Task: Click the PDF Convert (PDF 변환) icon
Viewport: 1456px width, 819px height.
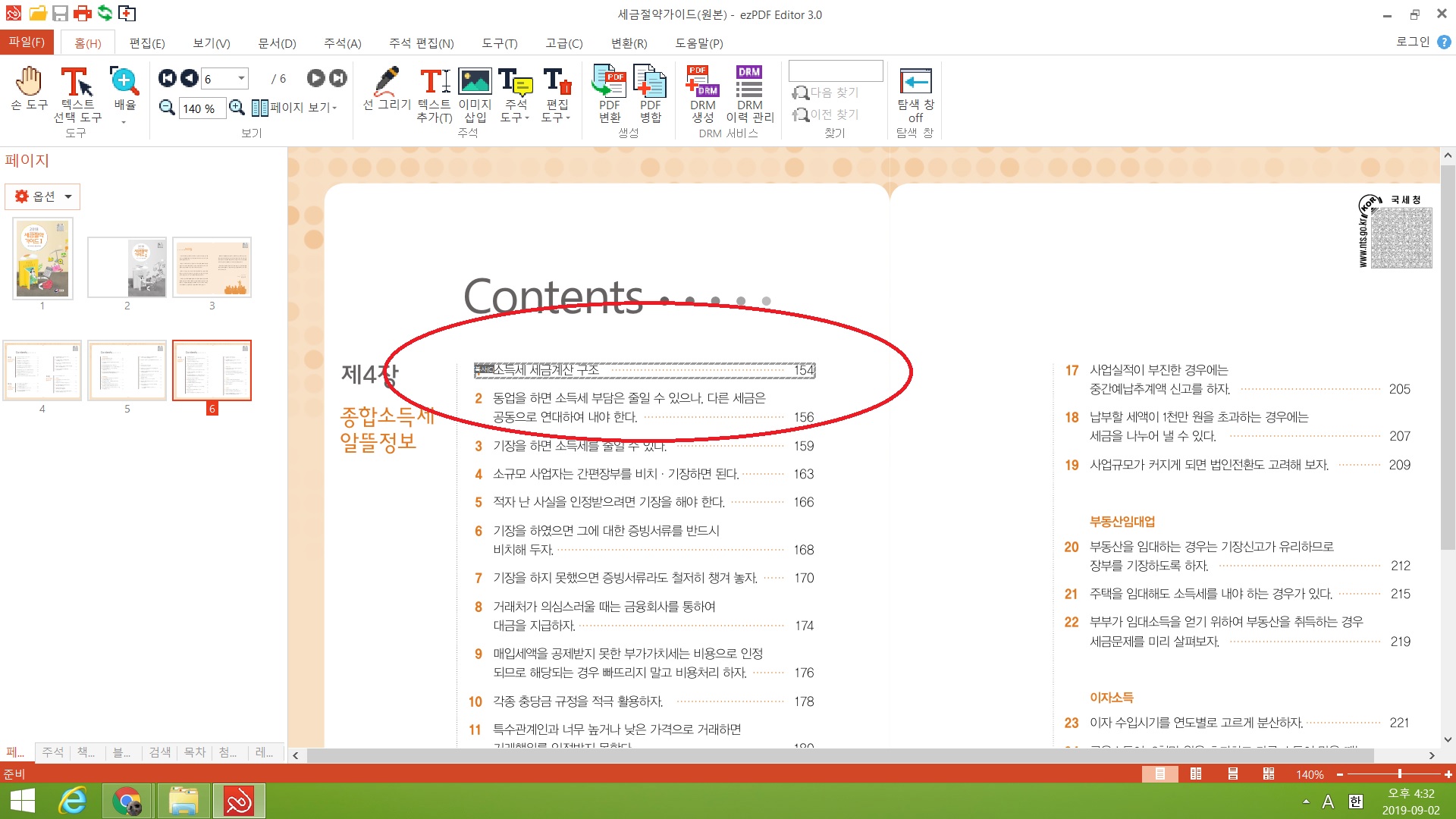Action: [x=609, y=80]
